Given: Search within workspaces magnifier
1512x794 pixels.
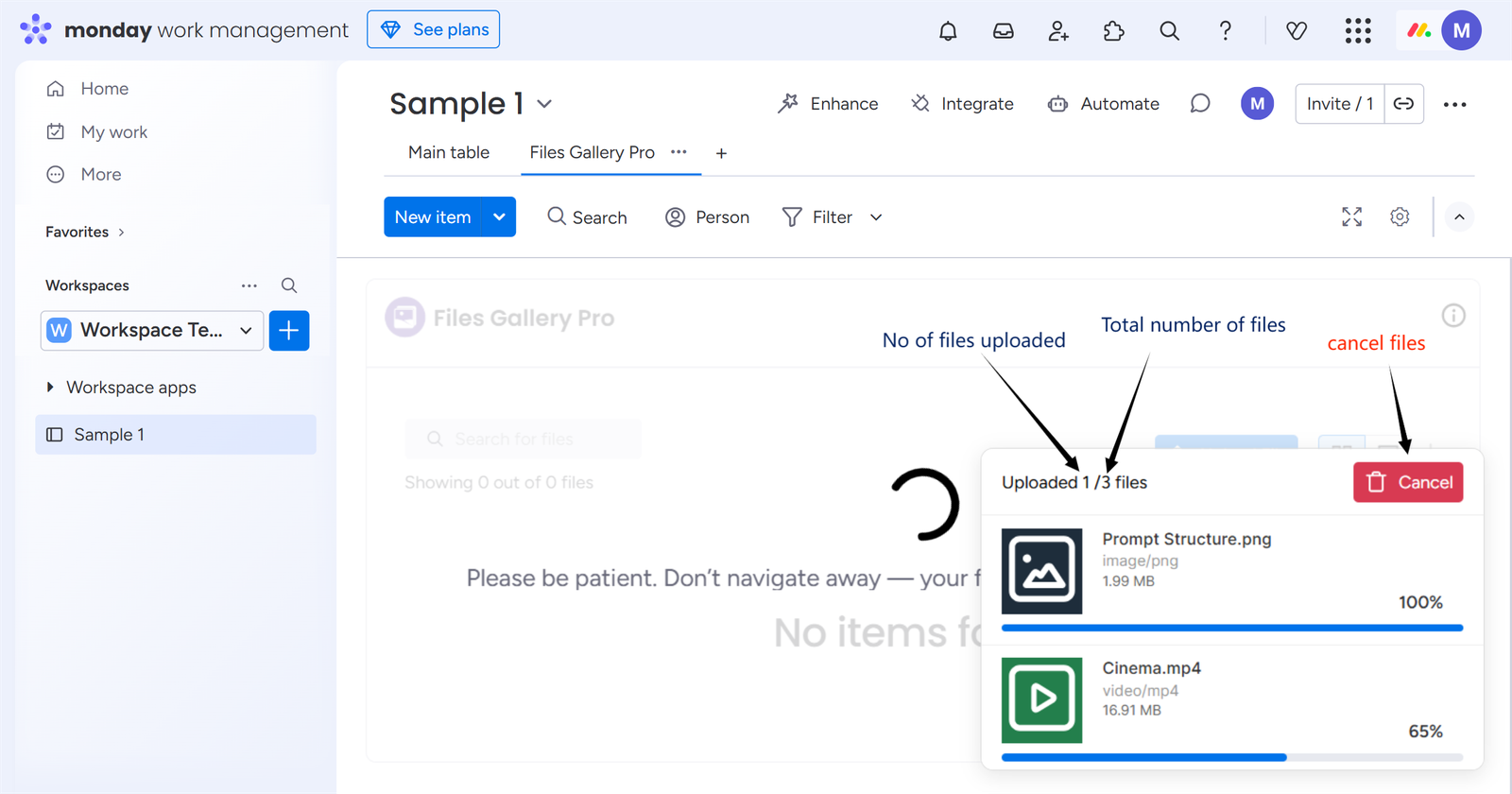Looking at the screenshot, I should 289,285.
